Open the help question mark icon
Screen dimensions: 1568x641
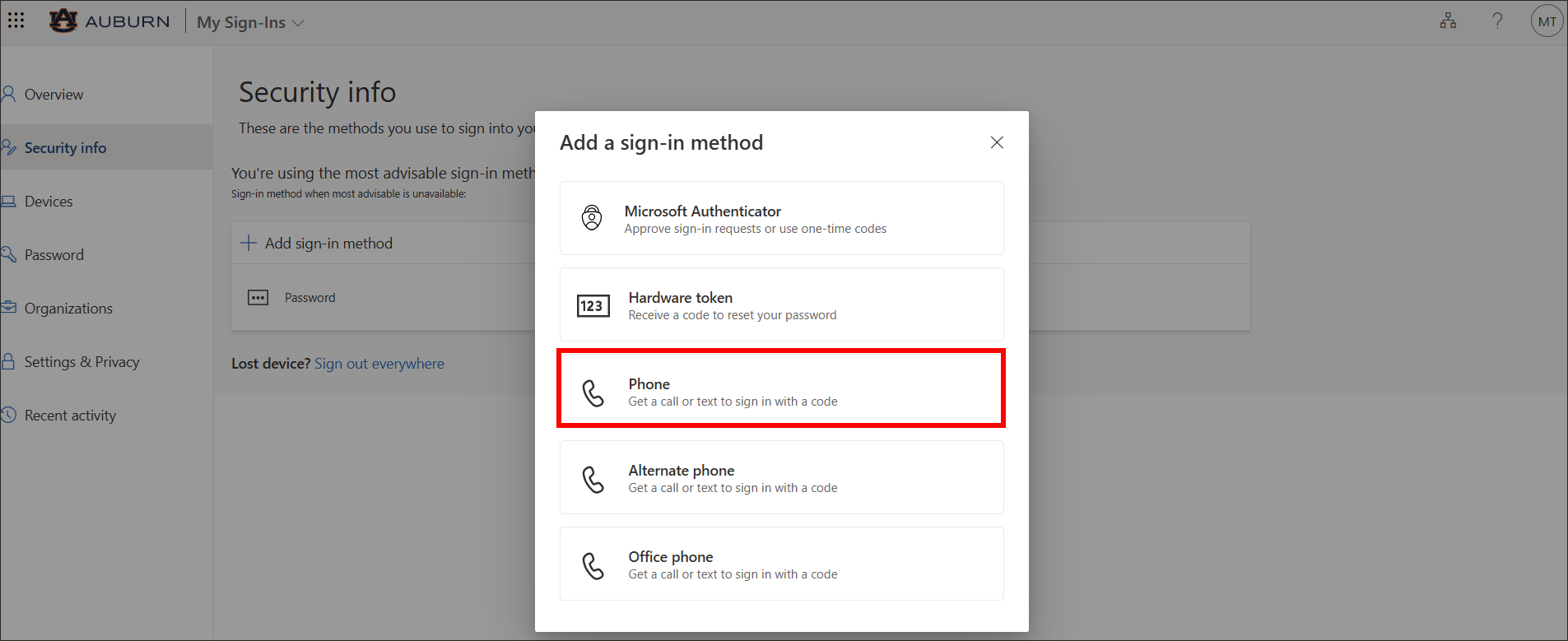click(1497, 21)
